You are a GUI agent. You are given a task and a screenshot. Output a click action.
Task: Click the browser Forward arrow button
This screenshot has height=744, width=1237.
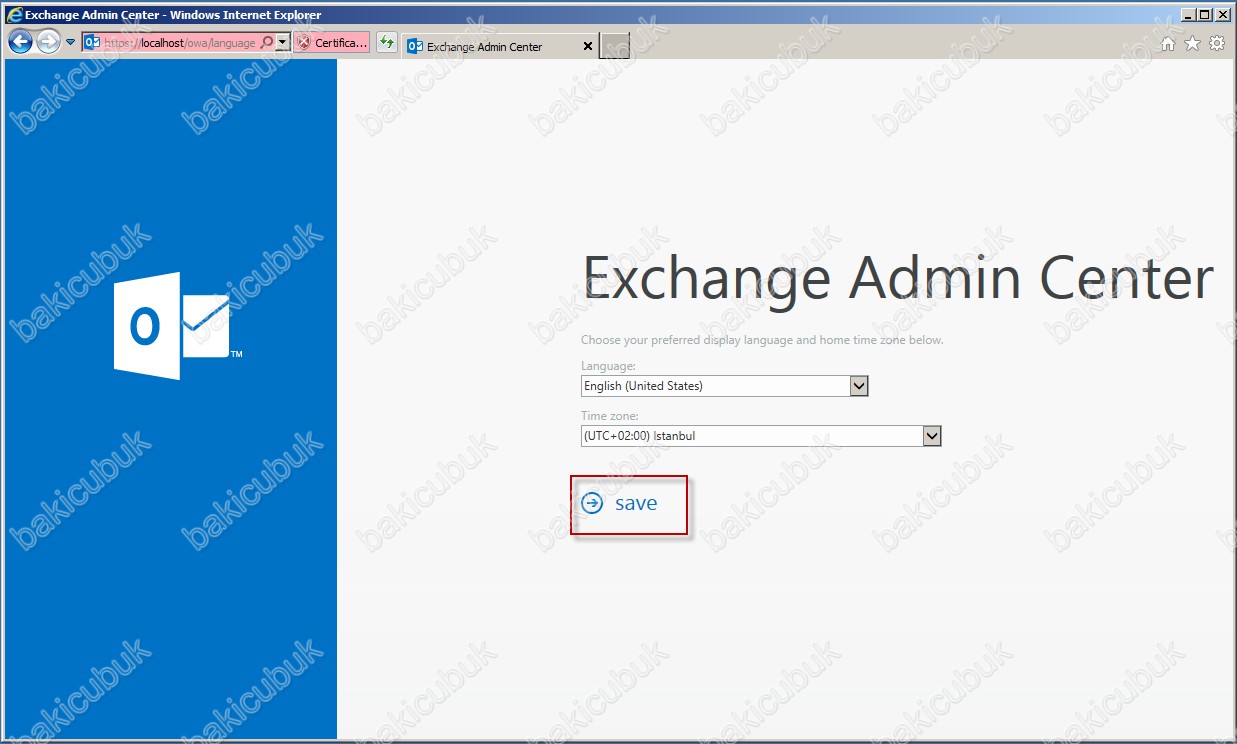[48, 42]
